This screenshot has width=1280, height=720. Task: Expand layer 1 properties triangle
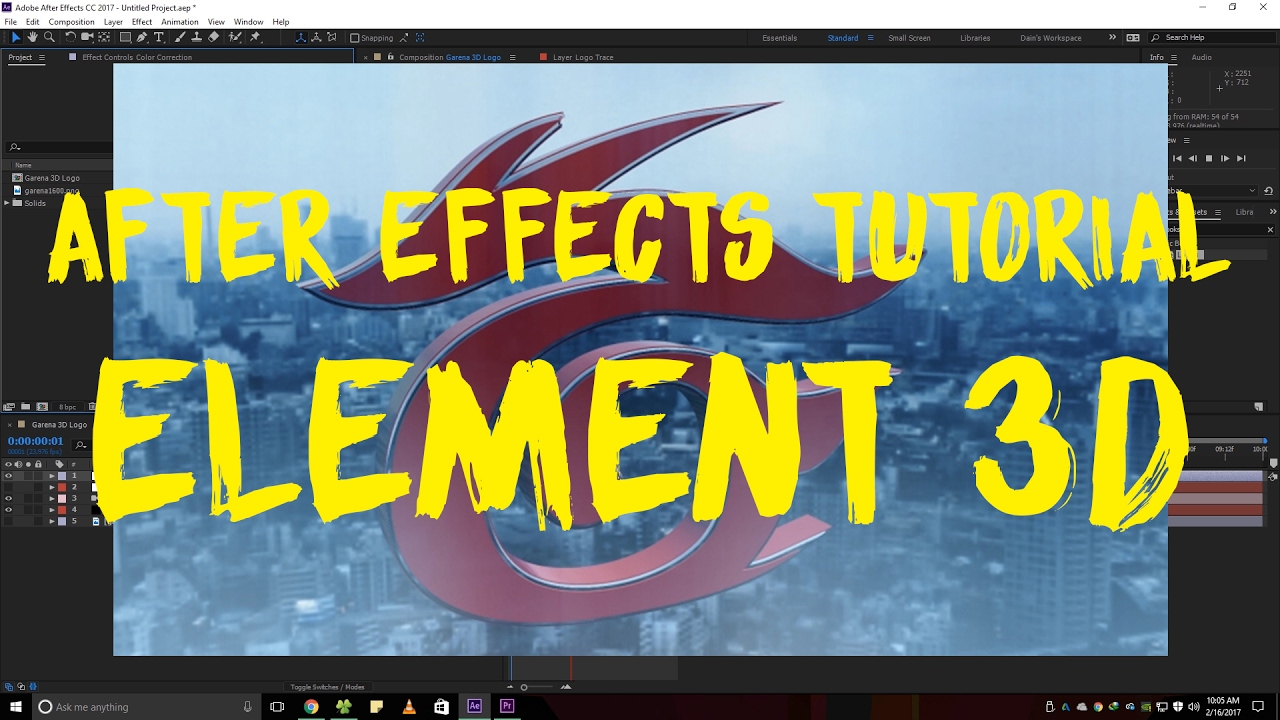pyautogui.click(x=52, y=476)
